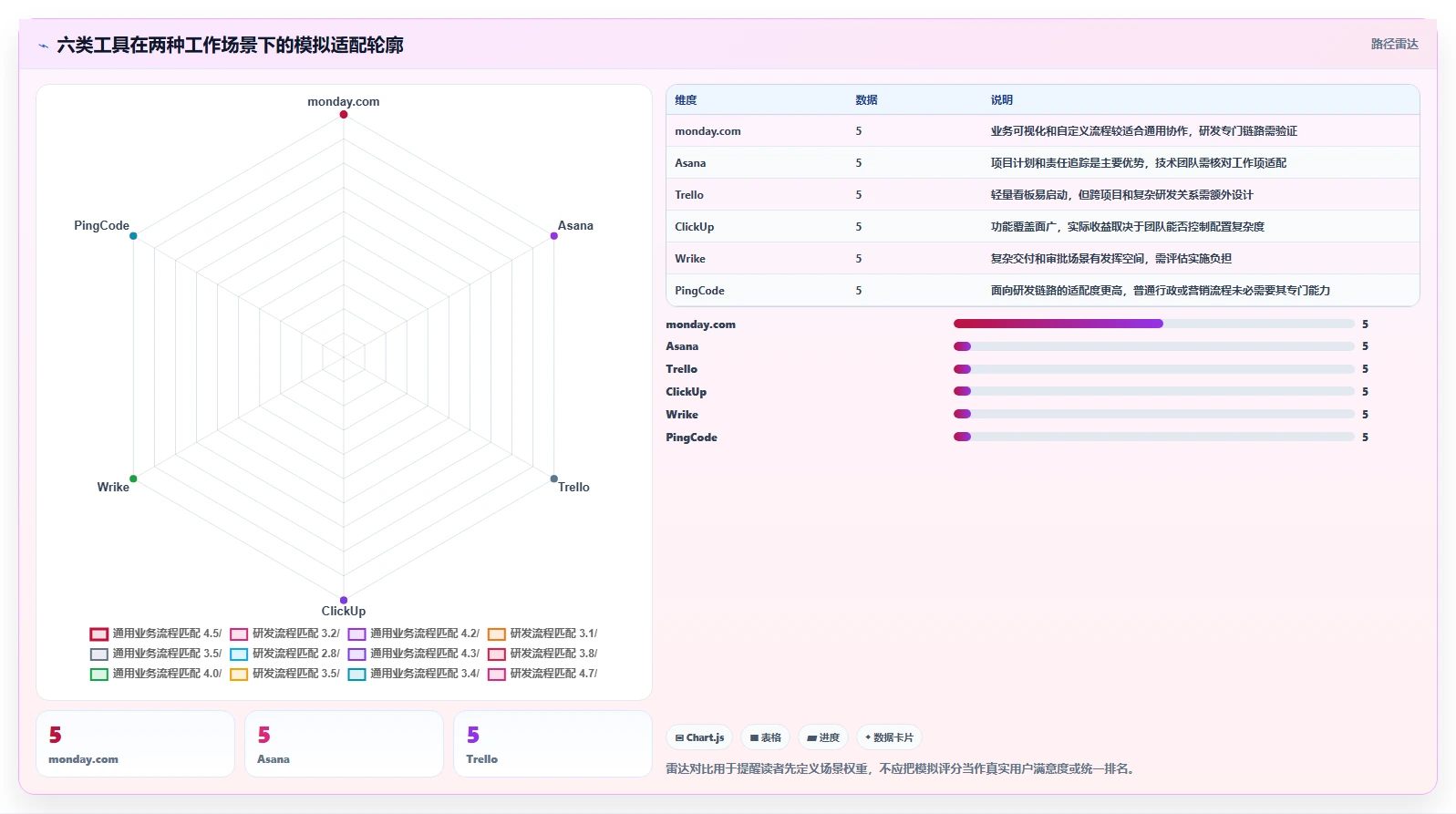Image resolution: width=1456 pixels, height=814 pixels.
Task: Open the monday.com data card
Action: tap(135, 744)
